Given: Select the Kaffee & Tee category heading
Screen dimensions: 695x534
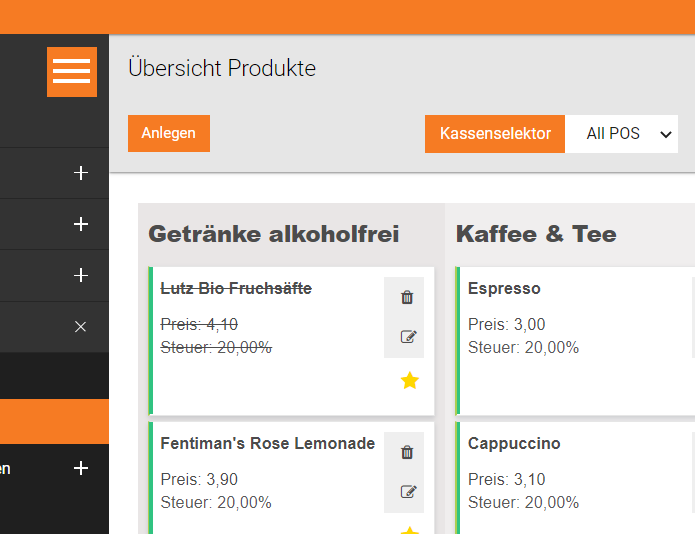Looking at the screenshot, I should coord(536,234).
